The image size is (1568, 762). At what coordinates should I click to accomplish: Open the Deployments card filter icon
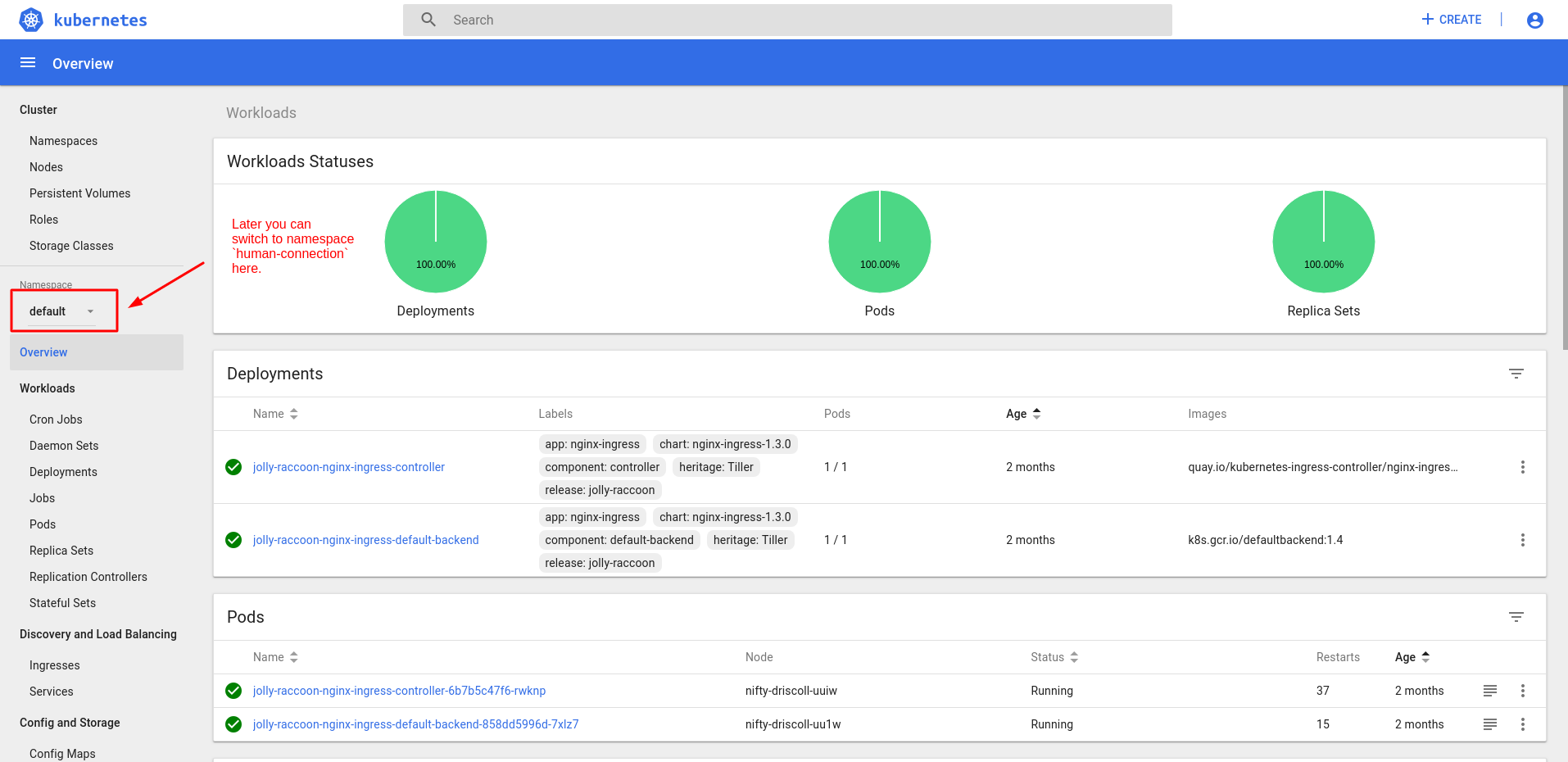click(x=1516, y=374)
